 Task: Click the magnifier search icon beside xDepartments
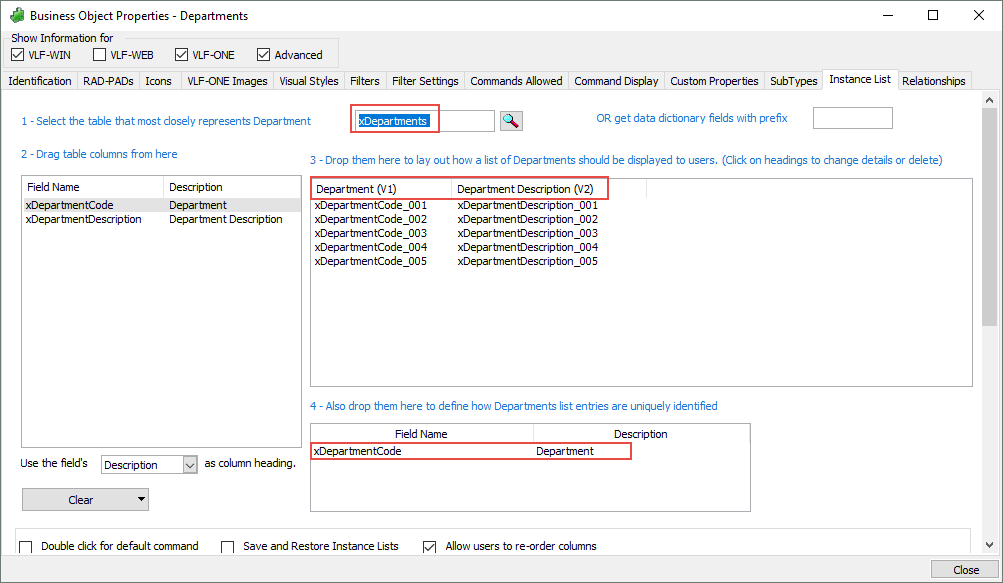[x=511, y=121]
